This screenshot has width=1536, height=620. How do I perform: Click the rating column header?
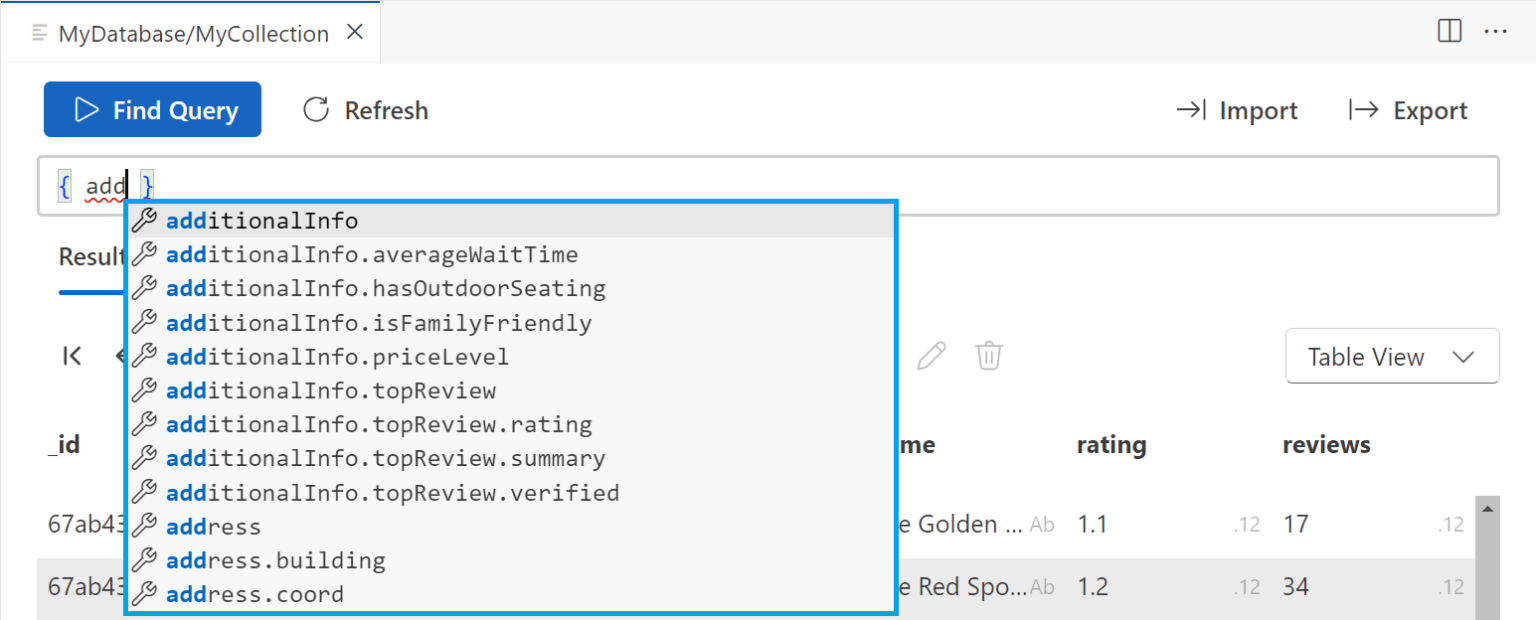click(1111, 445)
